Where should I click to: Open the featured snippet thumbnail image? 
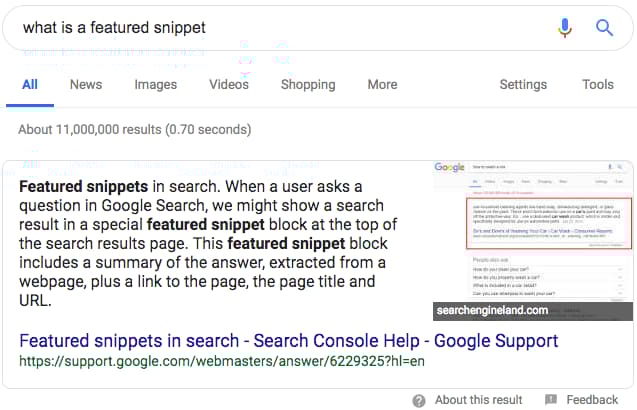pyautogui.click(x=533, y=232)
